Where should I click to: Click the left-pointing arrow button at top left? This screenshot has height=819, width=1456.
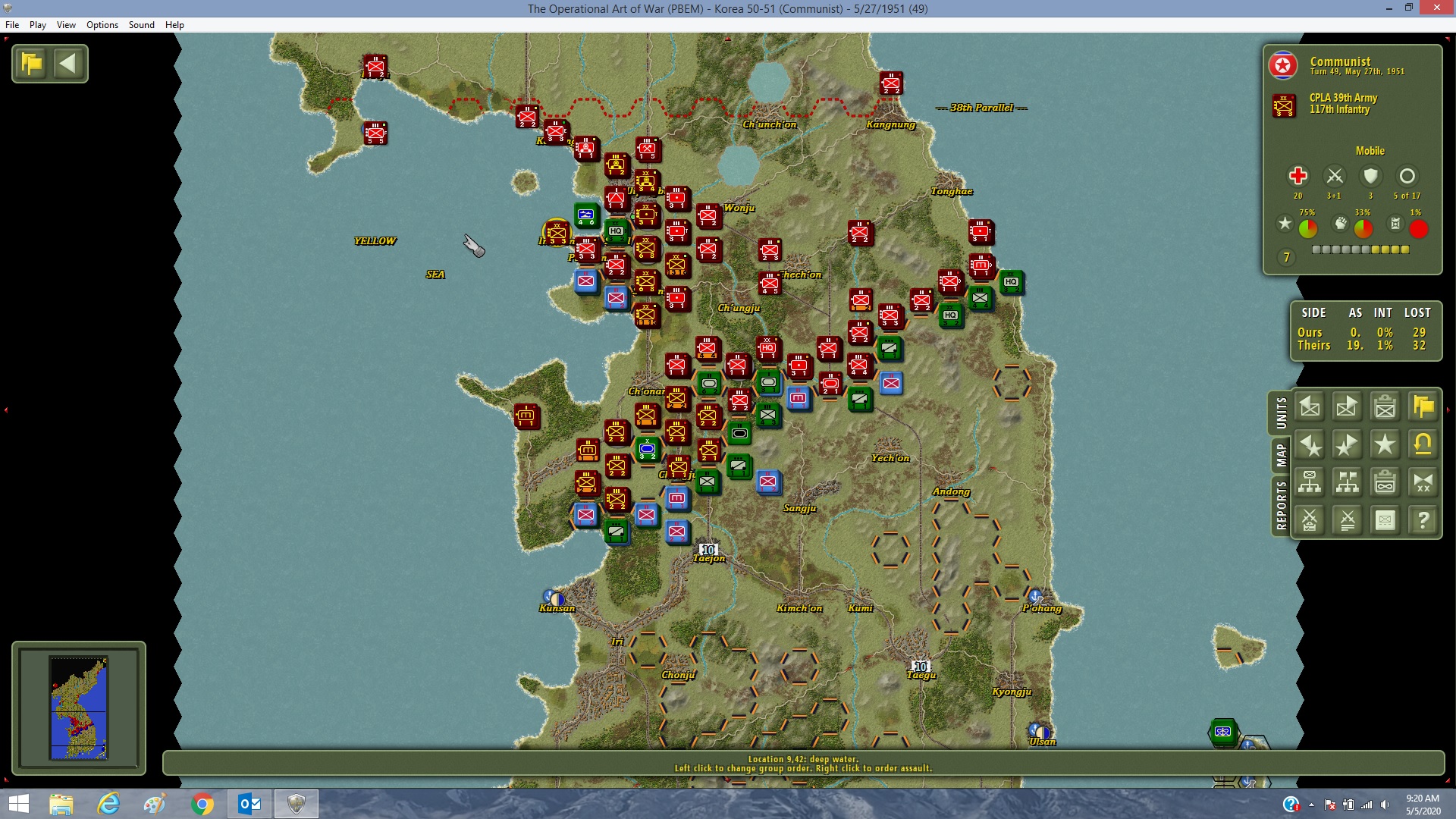click(68, 64)
